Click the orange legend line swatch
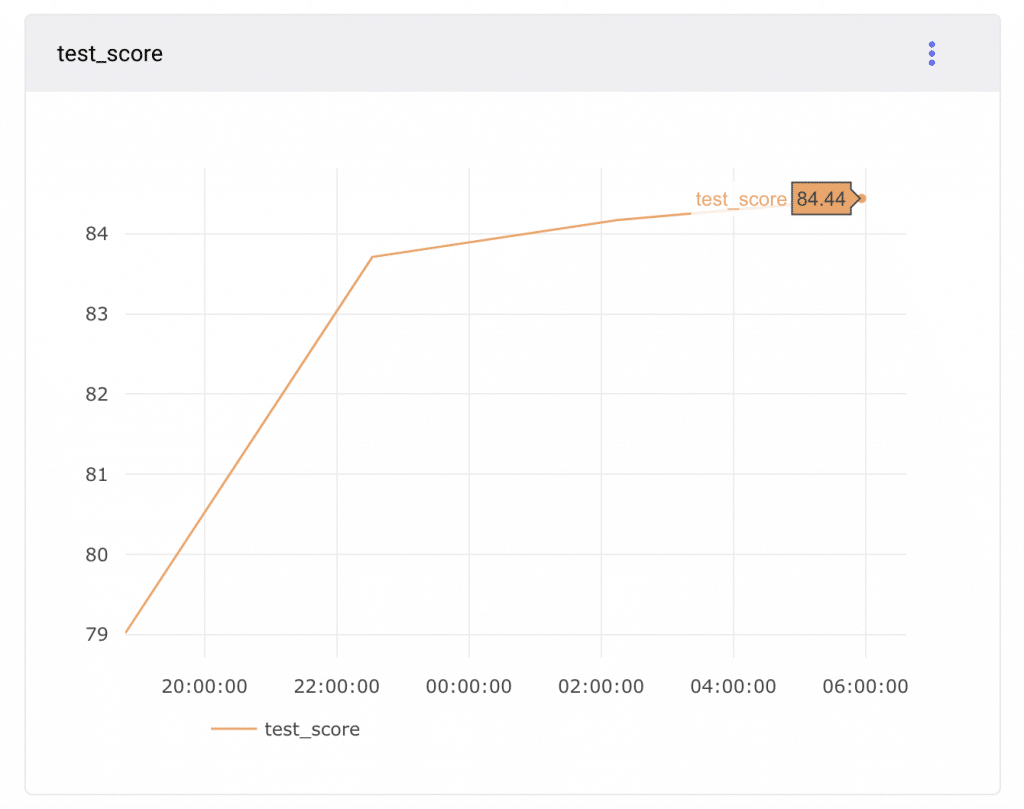This screenshot has width=1024, height=809. pyautogui.click(x=233, y=730)
